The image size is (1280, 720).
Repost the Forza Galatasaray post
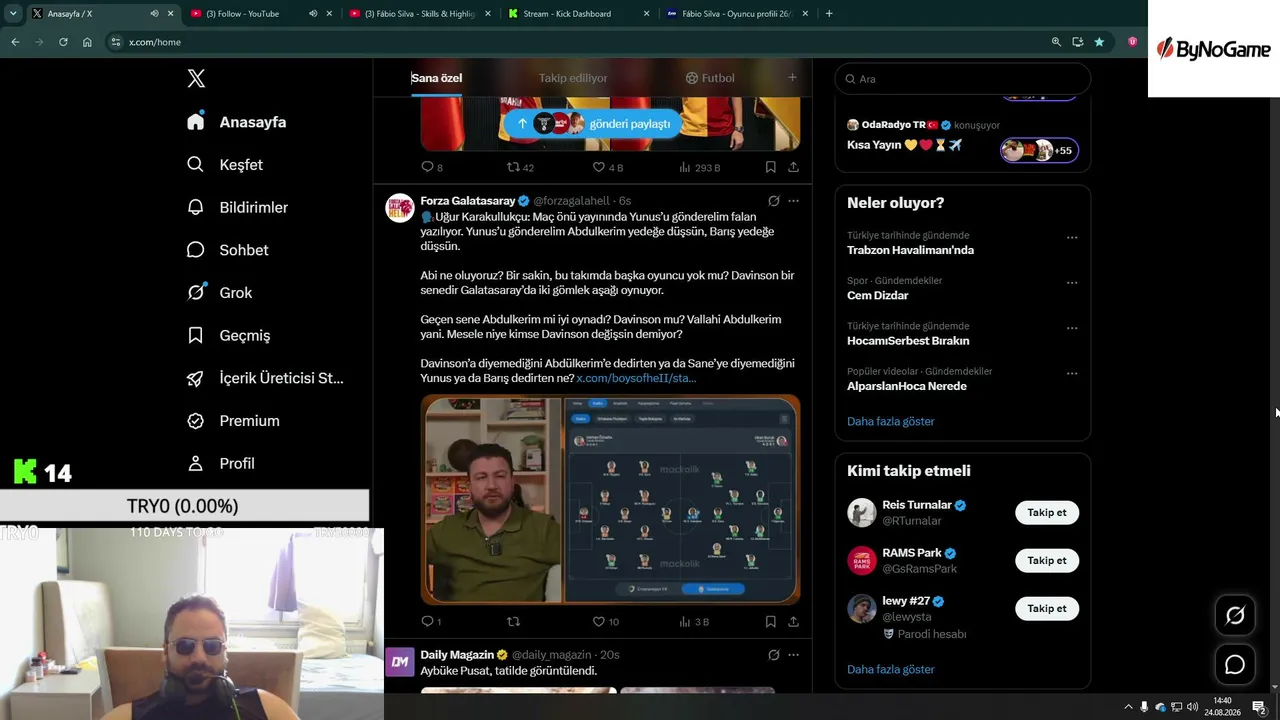coord(513,621)
